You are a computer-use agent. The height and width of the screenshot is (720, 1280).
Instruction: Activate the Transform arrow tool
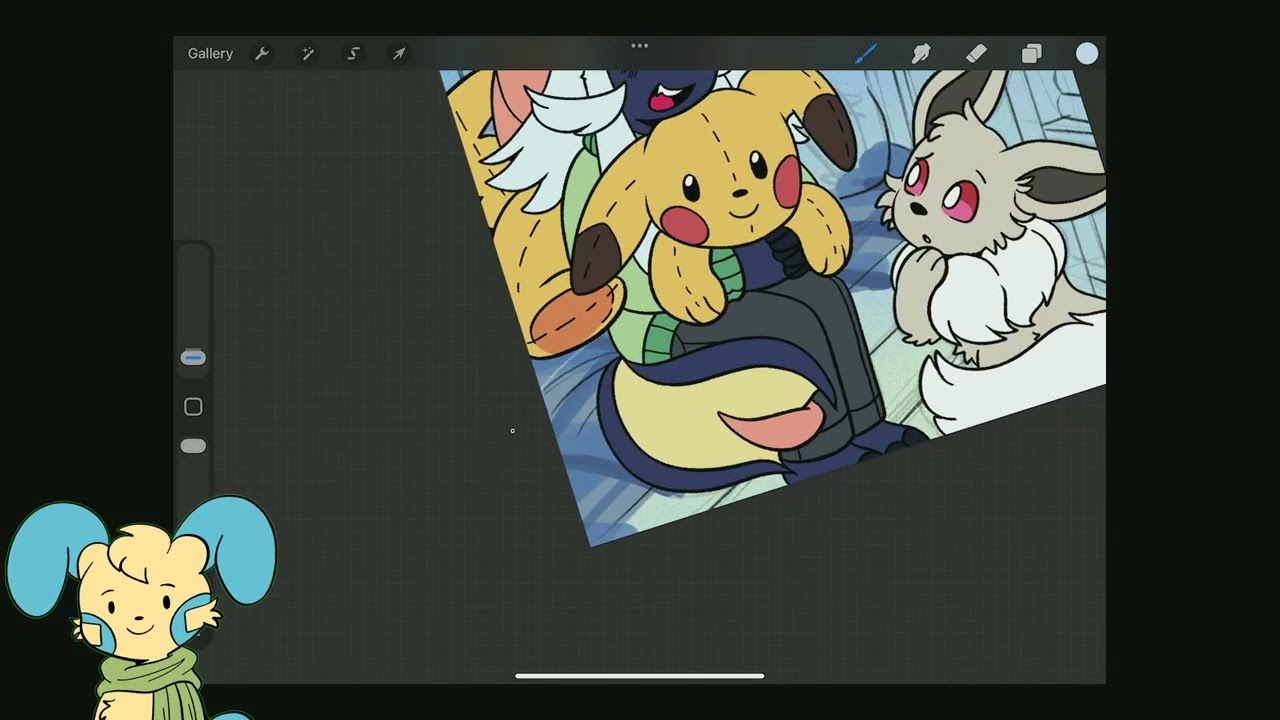pos(398,53)
